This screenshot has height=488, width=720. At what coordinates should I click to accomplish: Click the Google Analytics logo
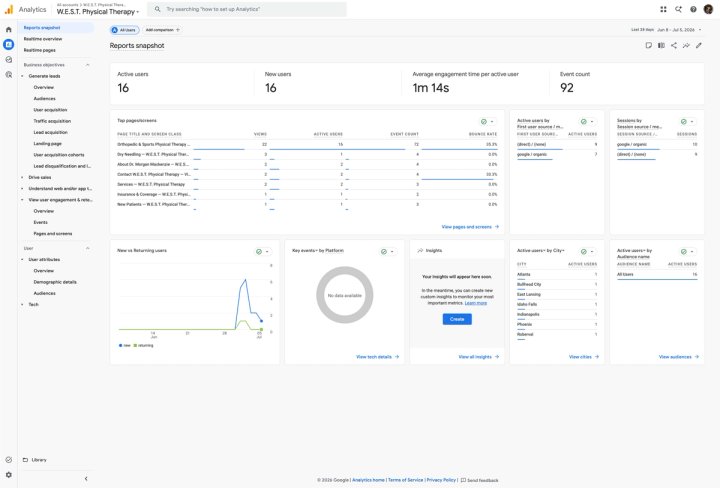coord(9,9)
